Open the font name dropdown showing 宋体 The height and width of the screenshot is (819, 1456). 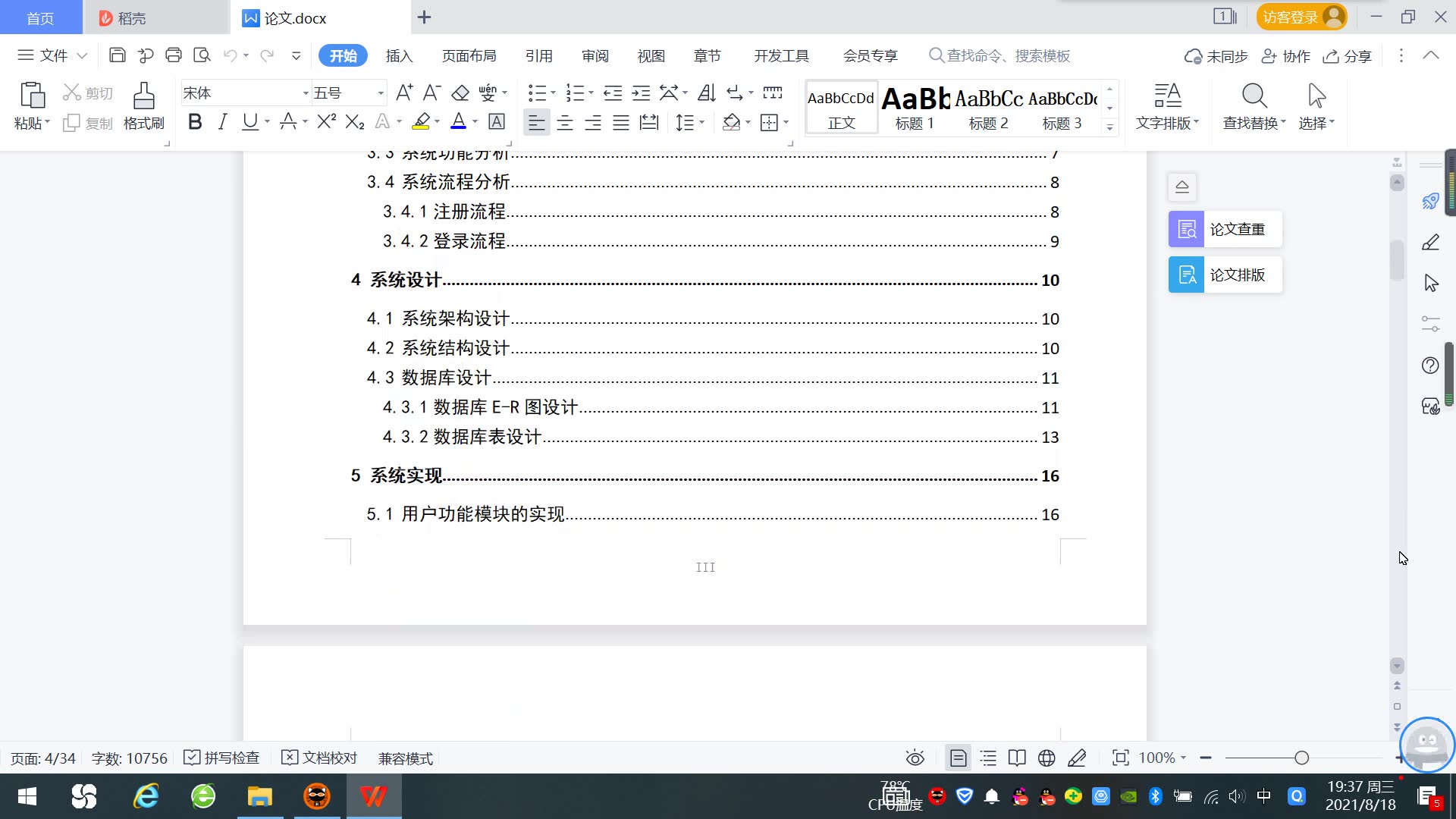(306, 93)
